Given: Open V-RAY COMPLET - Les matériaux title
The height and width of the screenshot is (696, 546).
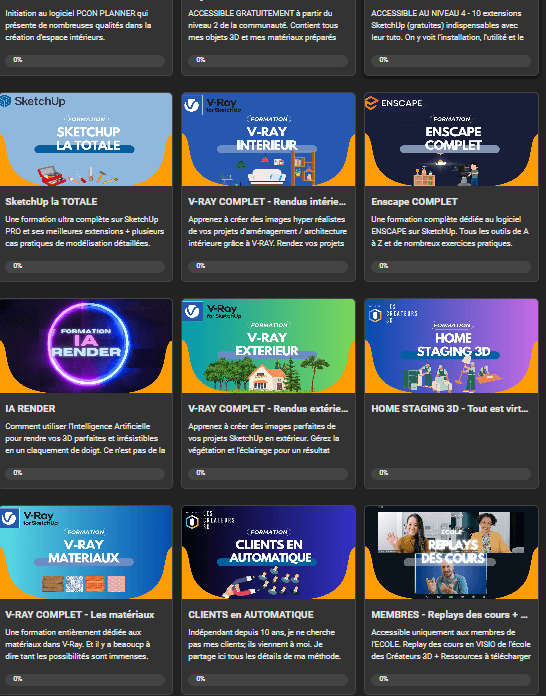Looking at the screenshot, I should click(79, 615).
